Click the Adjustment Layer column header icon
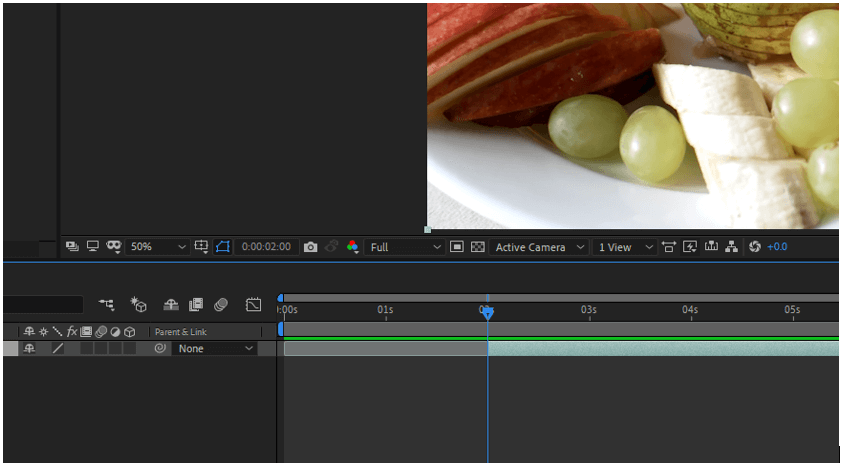Screen dimensions: 841x467 (x=115, y=332)
